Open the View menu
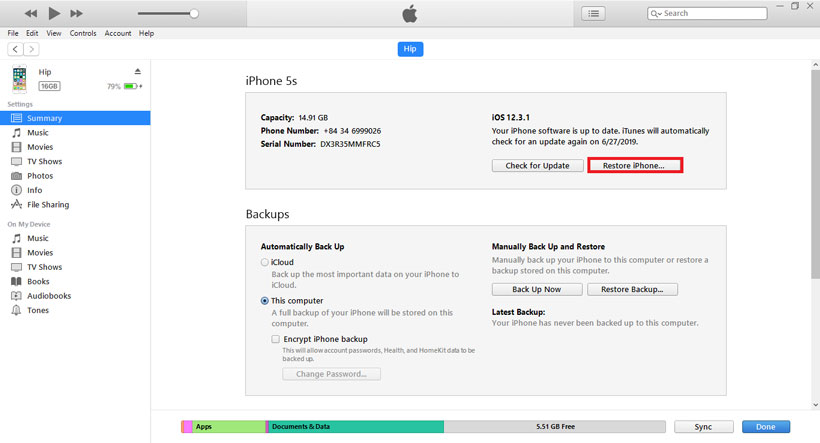The height and width of the screenshot is (443, 820). (x=54, y=33)
